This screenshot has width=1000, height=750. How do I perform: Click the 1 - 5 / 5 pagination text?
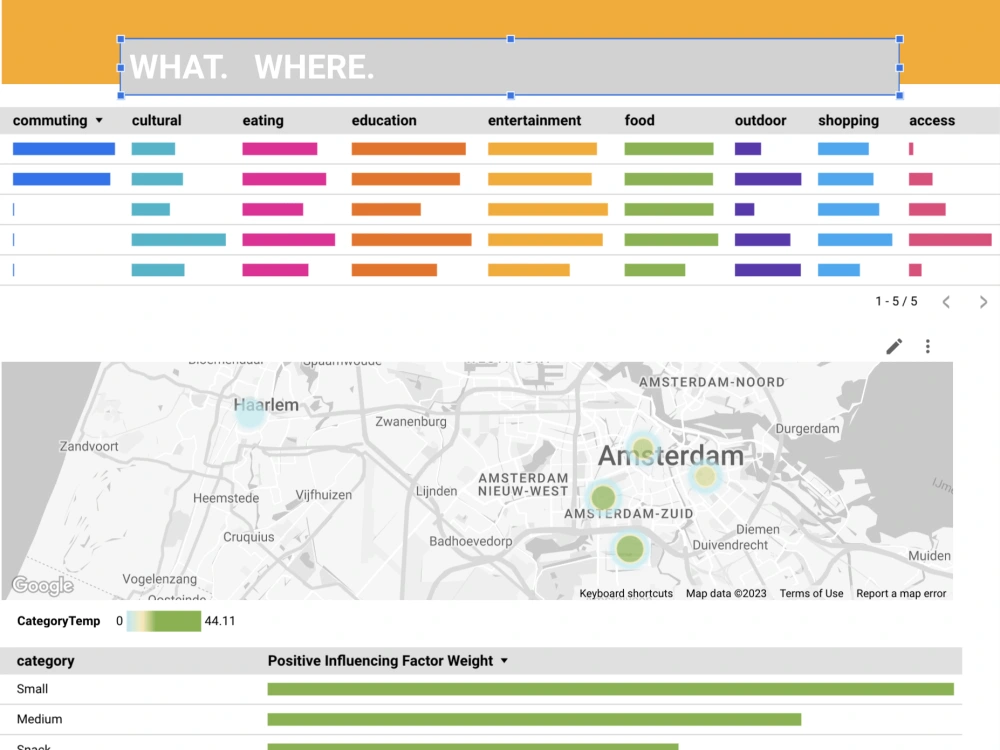click(896, 301)
